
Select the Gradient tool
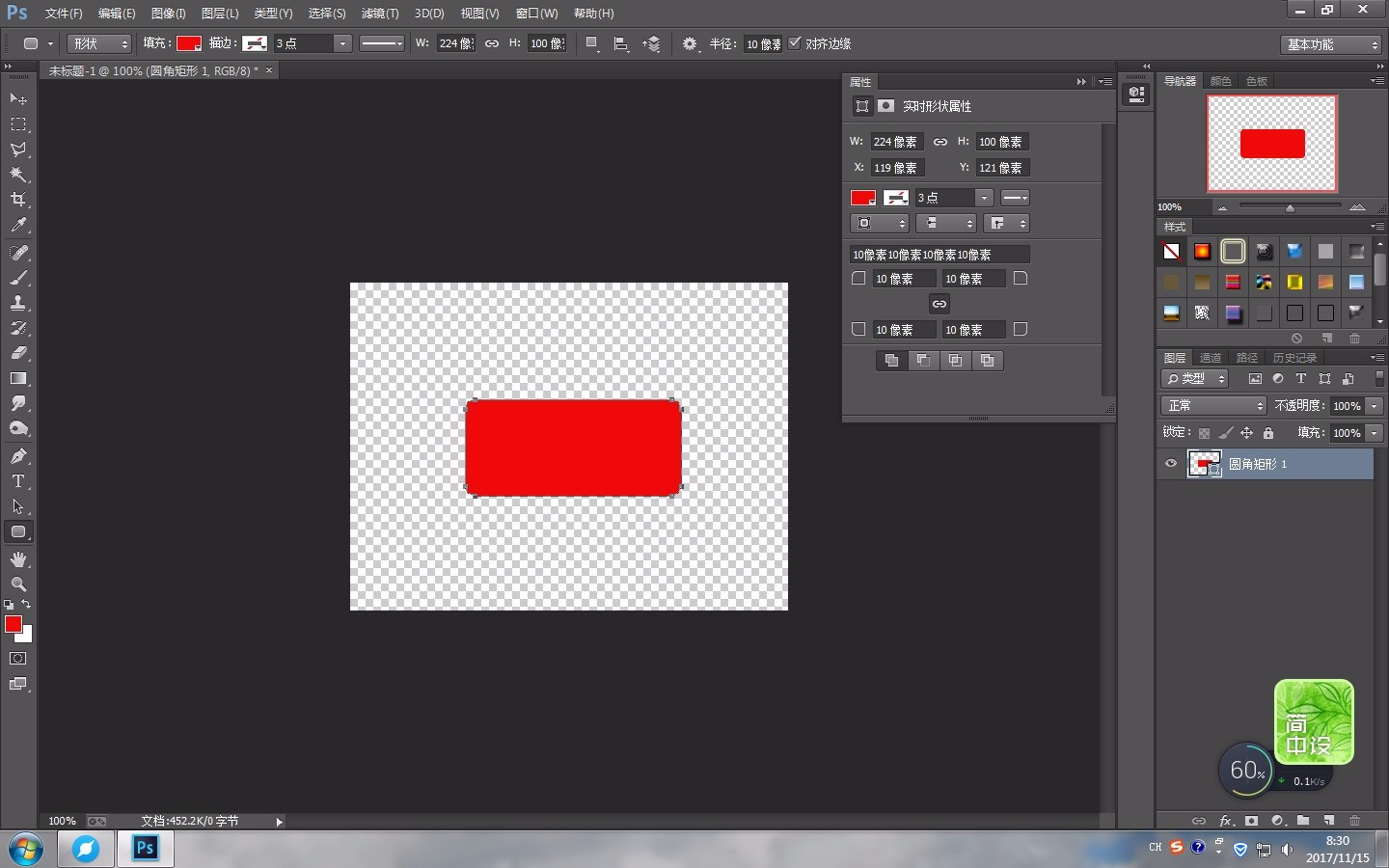coord(18,378)
